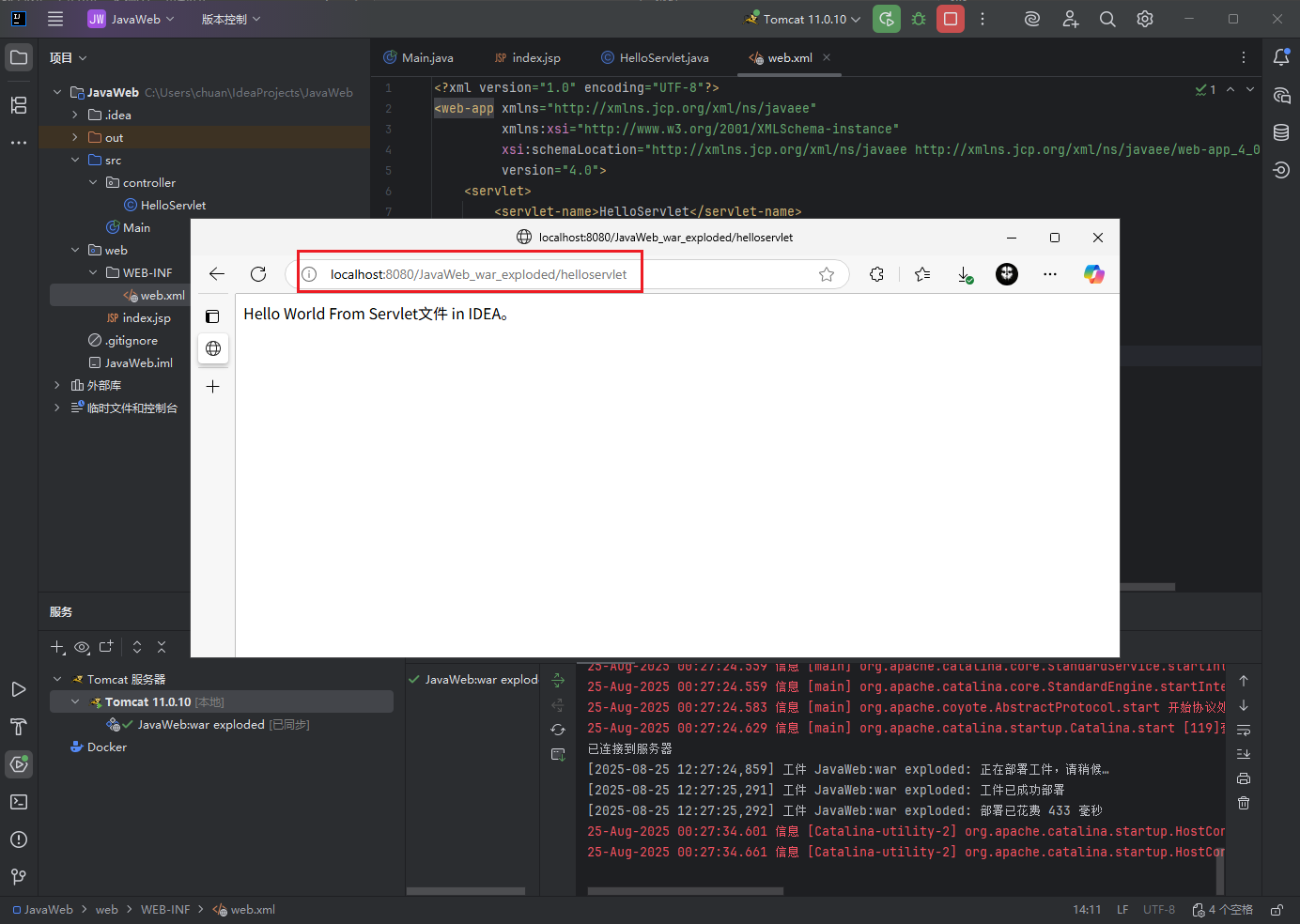Image resolution: width=1300 pixels, height=924 pixels.
Task: Open Copilot icon in browser toolbar
Action: [x=1094, y=274]
